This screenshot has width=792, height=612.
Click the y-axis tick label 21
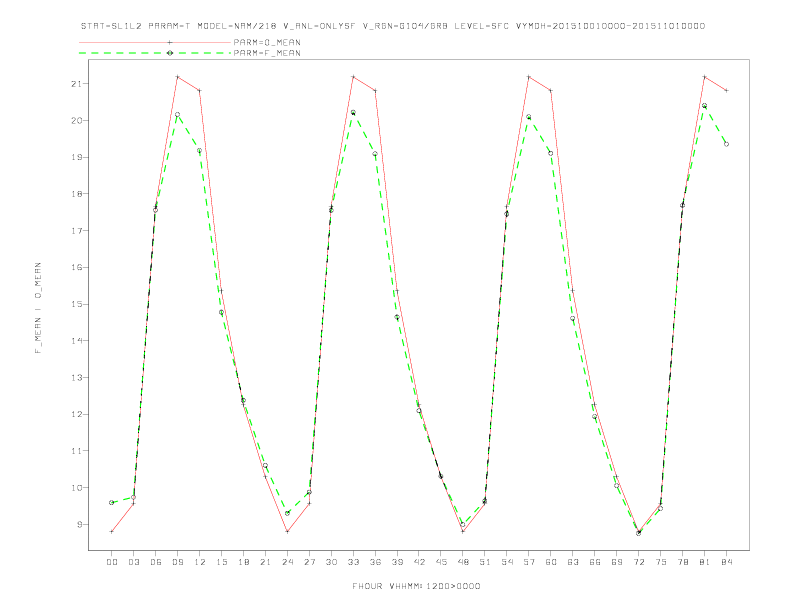tap(76, 84)
